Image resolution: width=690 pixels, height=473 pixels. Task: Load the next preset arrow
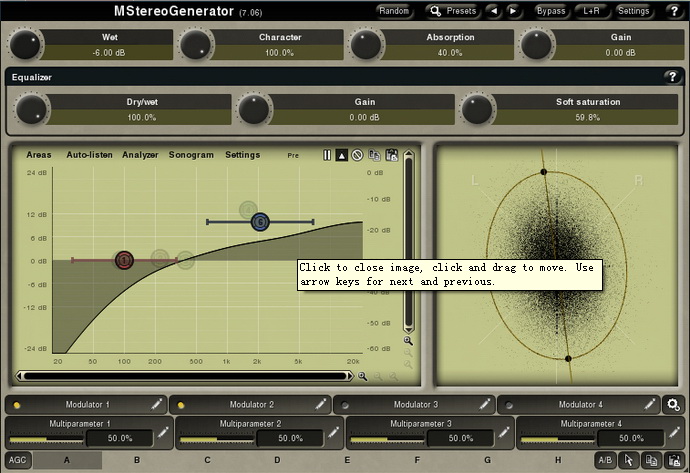coord(513,11)
